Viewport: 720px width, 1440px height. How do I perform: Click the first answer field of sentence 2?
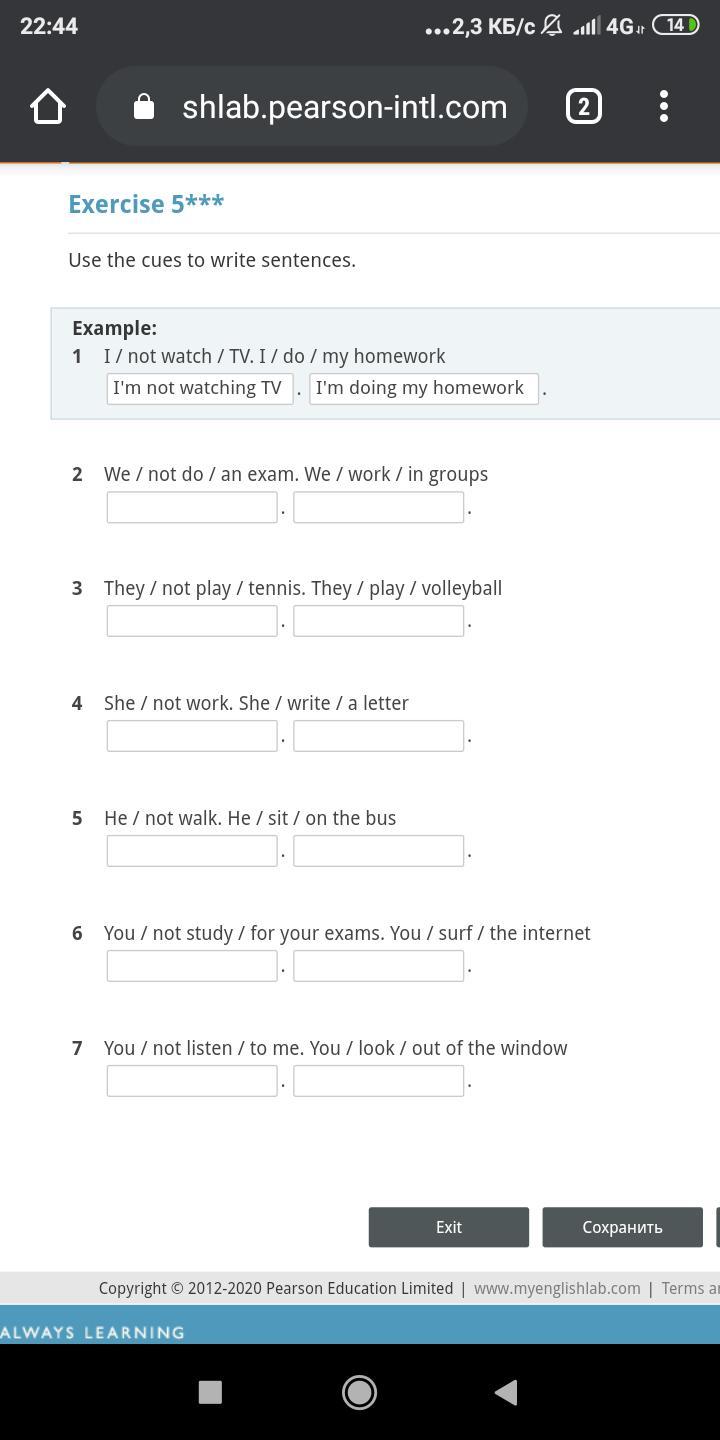point(192,507)
